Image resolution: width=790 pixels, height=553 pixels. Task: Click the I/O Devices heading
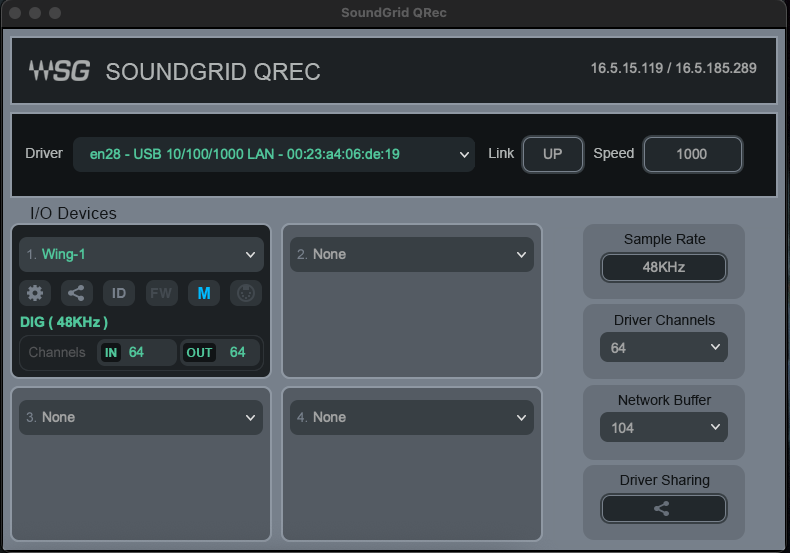73,213
